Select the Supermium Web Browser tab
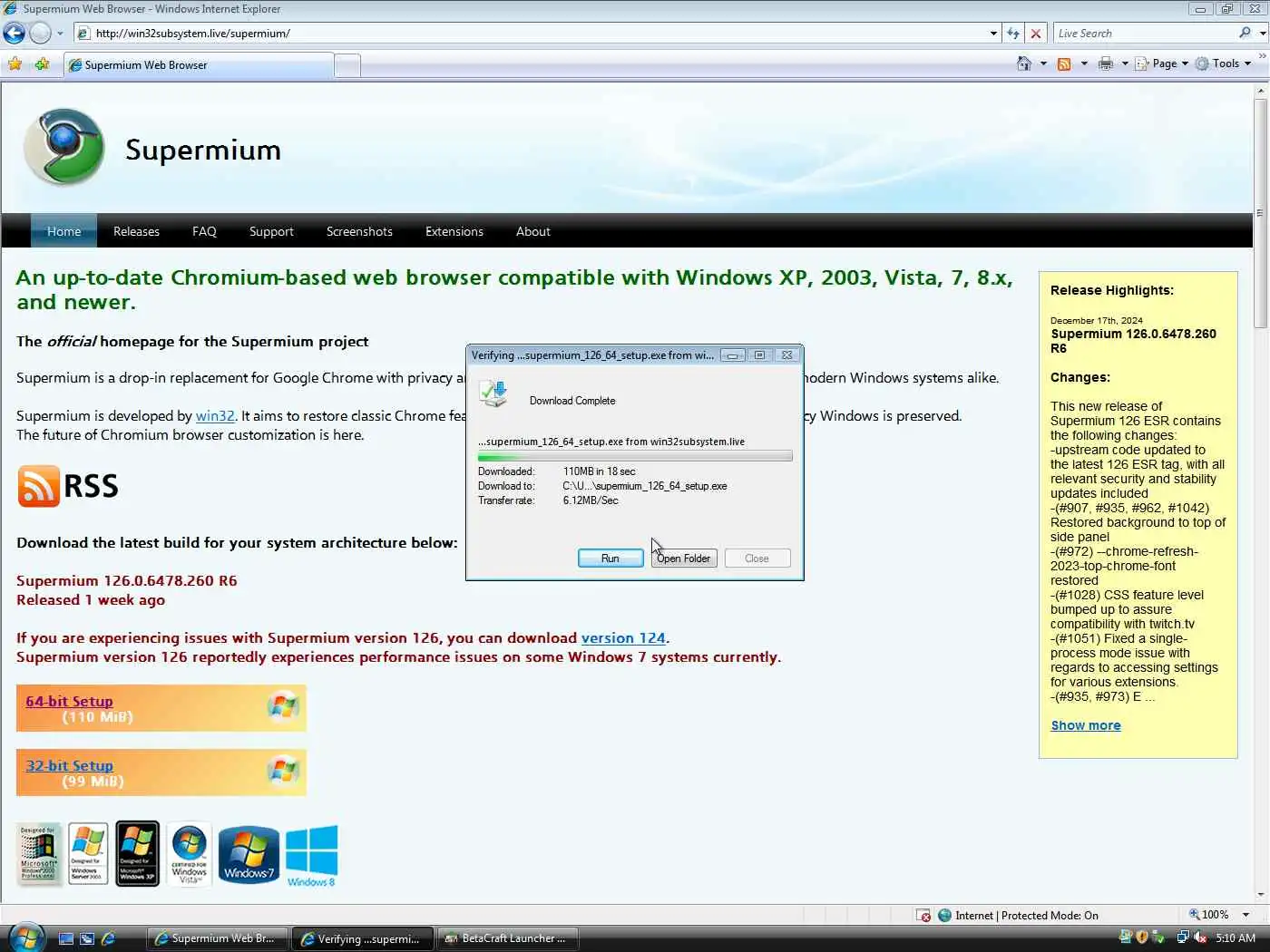 pyautogui.click(x=199, y=65)
